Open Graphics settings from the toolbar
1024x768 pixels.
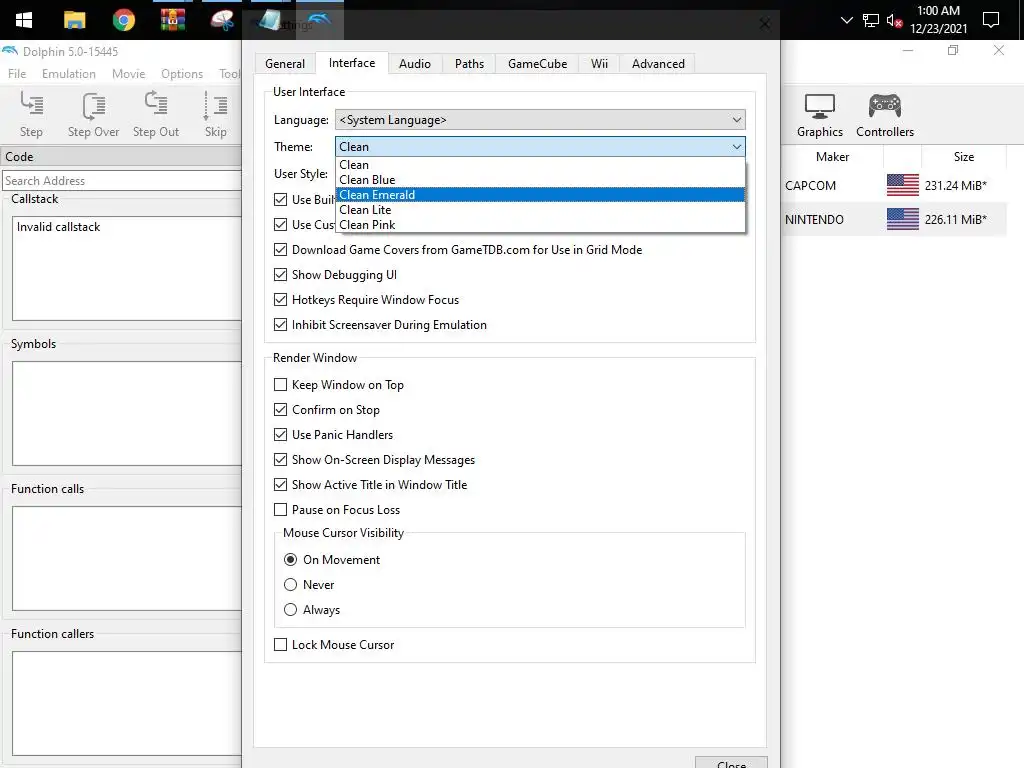(x=820, y=115)
